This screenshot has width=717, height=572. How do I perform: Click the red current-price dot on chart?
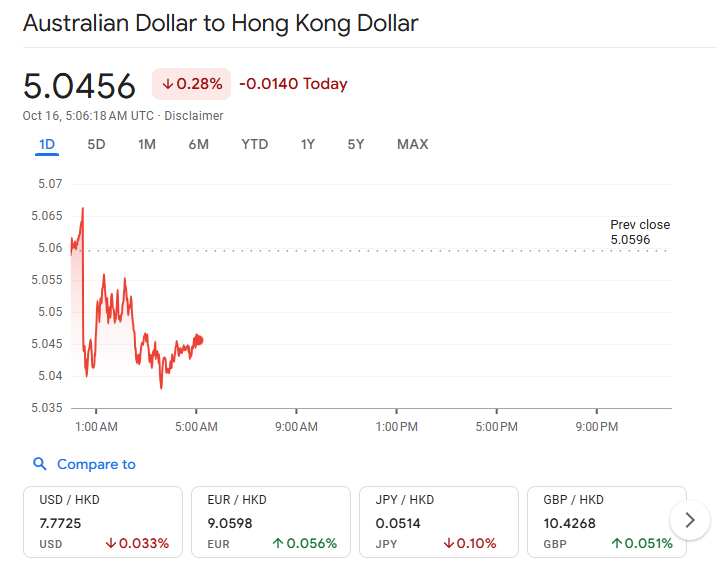tap(199, 340)
